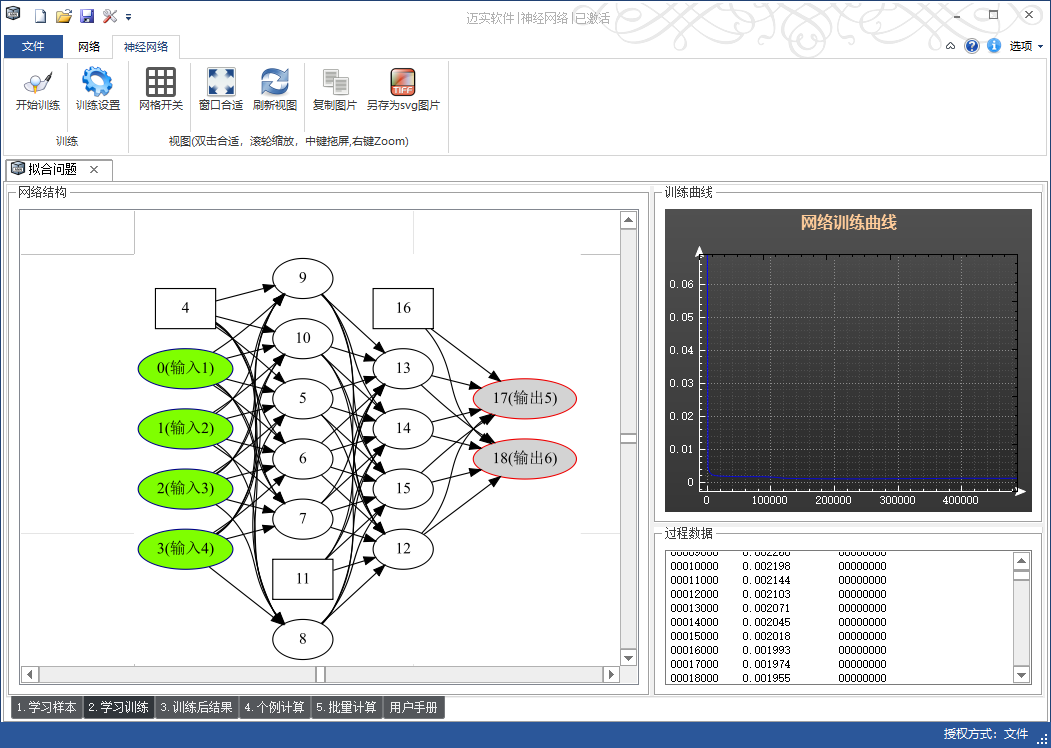Switch to 1.学习样本 bottom tab

(47, 708)
